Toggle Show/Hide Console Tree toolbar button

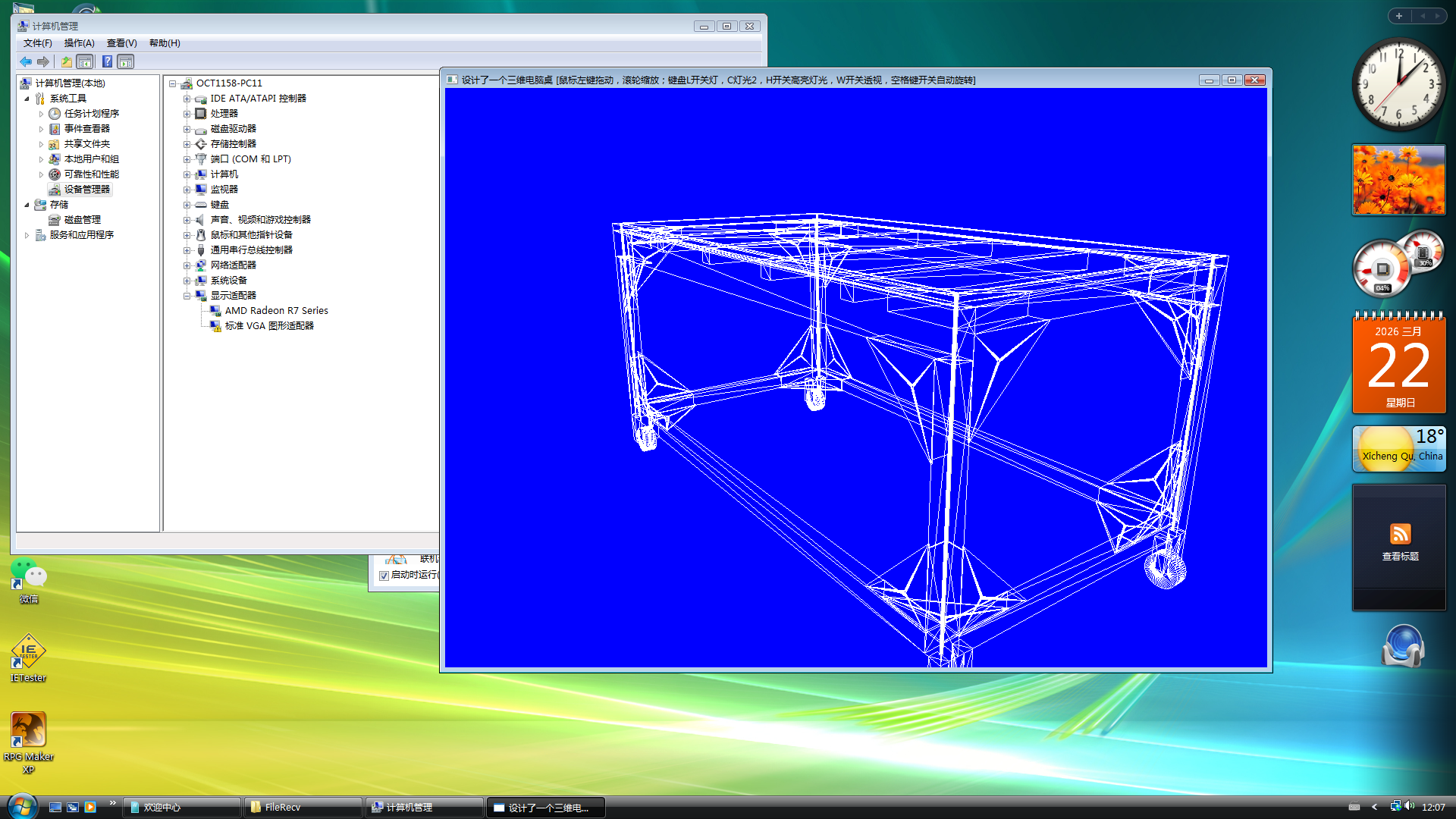[x=85, y=61]
